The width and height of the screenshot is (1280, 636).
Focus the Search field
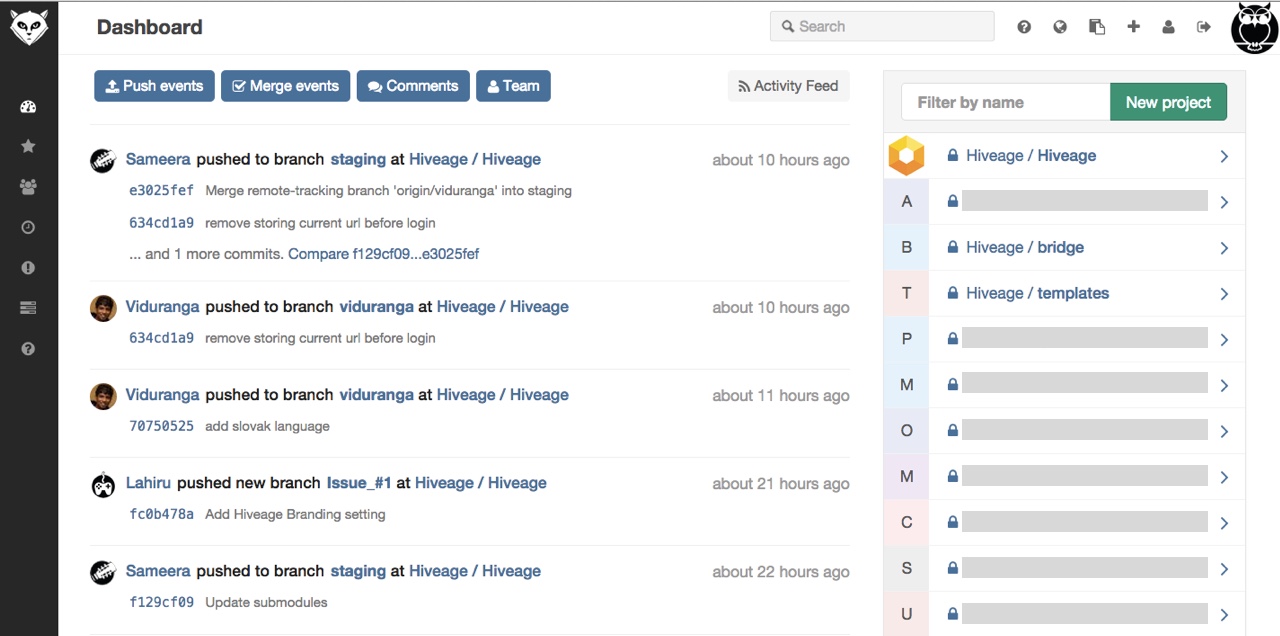pyautogui.click(x=882, y=26)
